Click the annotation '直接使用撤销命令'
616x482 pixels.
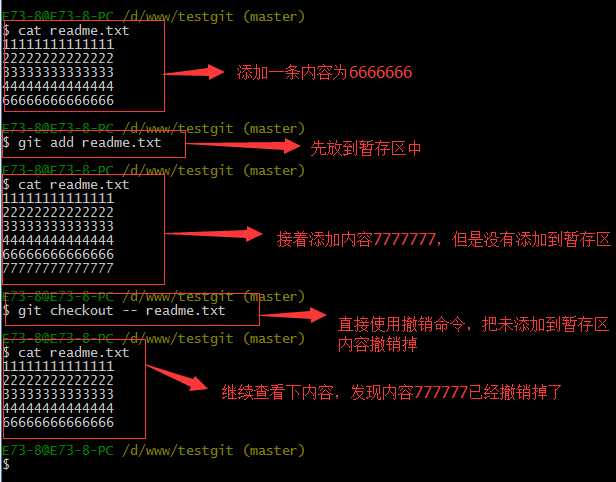[x=402, y=324]
